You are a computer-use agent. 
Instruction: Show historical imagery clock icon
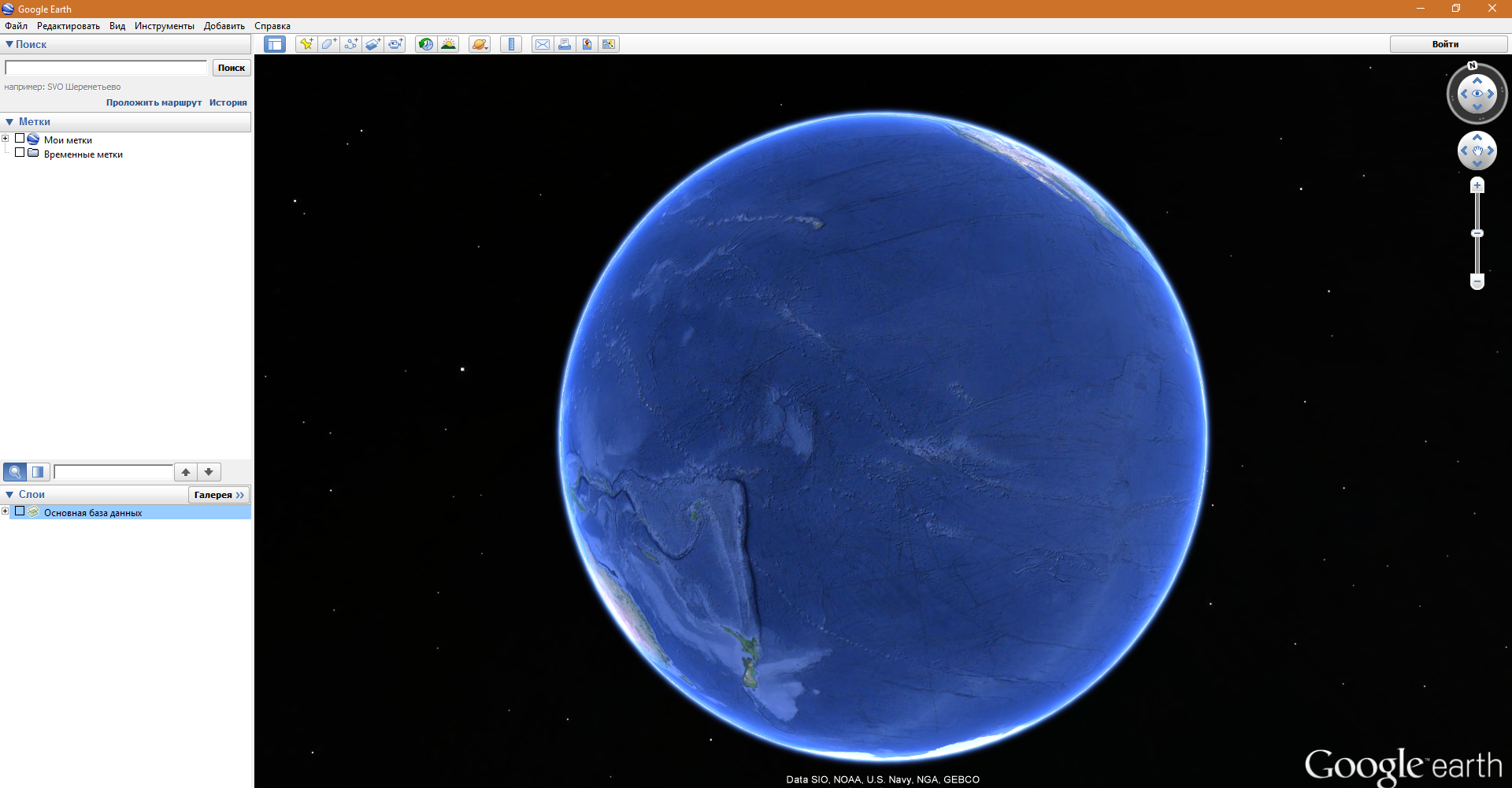(426, 44)
